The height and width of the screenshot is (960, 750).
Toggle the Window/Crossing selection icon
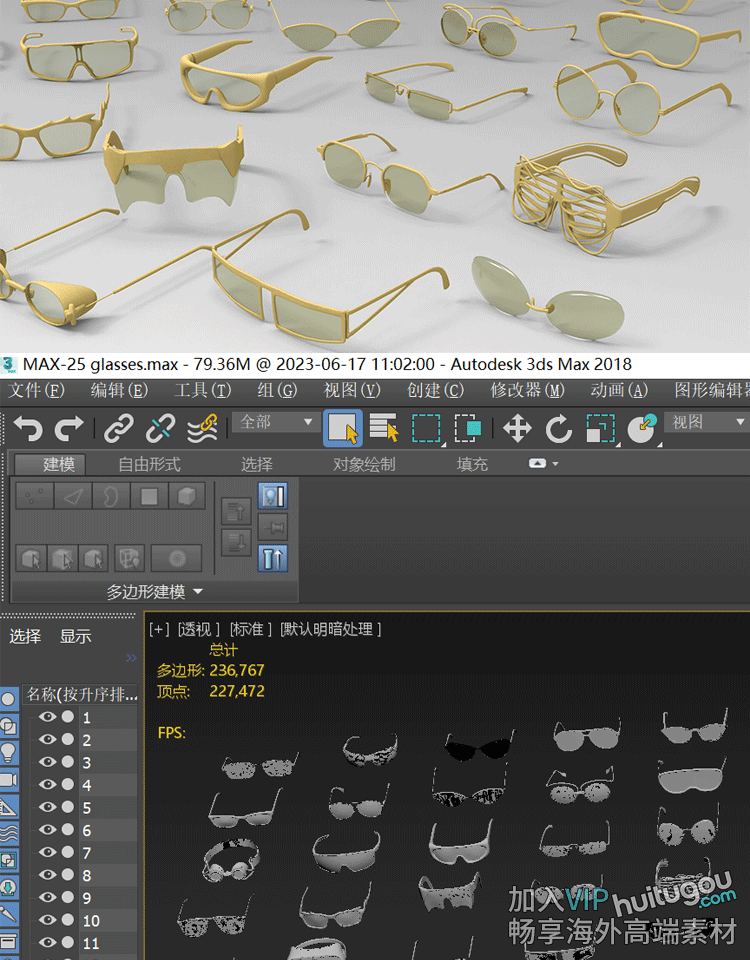(x=467, y=428)
